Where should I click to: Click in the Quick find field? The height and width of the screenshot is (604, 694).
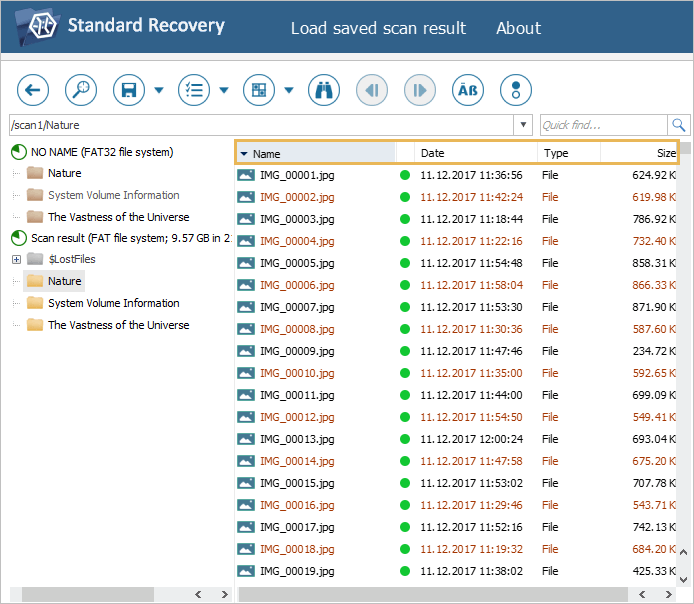click(x=603, y=125)
